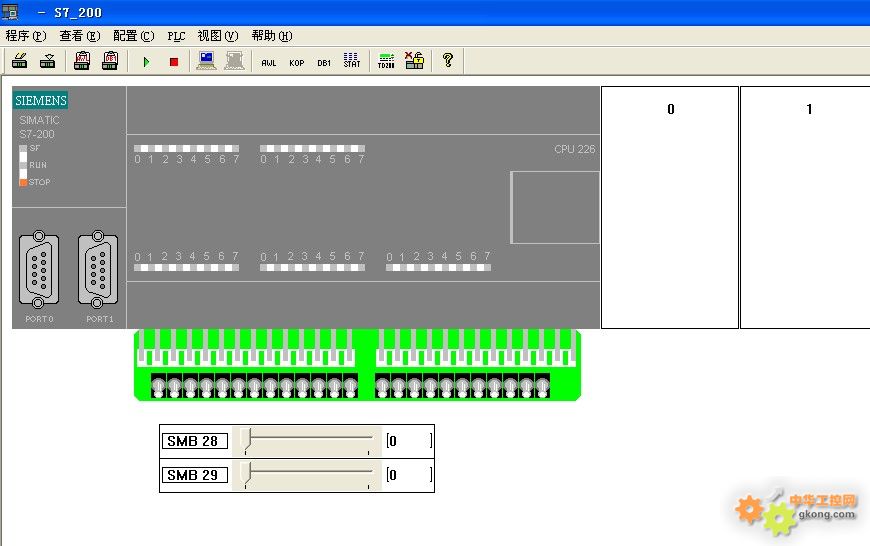Screen dimensions: 870x546
Task: Click the padlock password icon
Action: (x=414, y=60)
